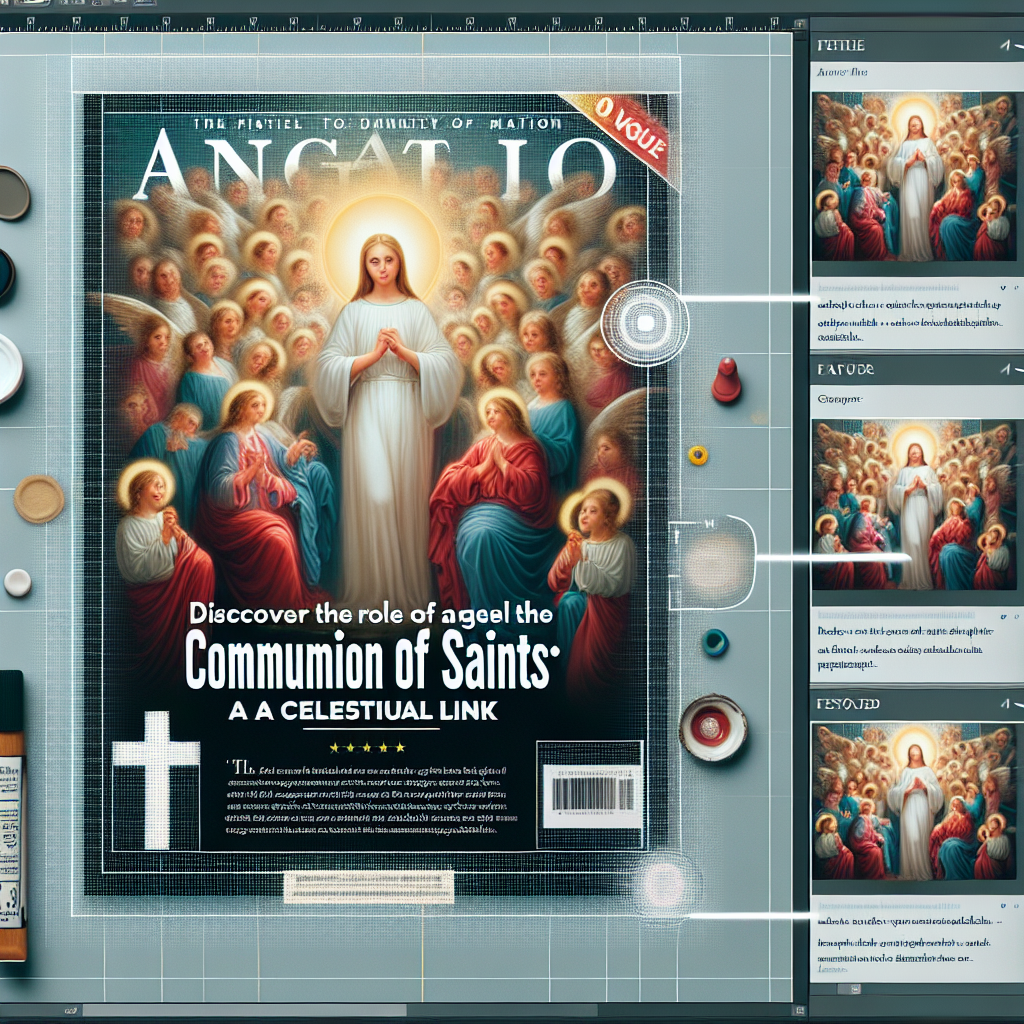Click the small button at panel bottom

pos(853,989)
